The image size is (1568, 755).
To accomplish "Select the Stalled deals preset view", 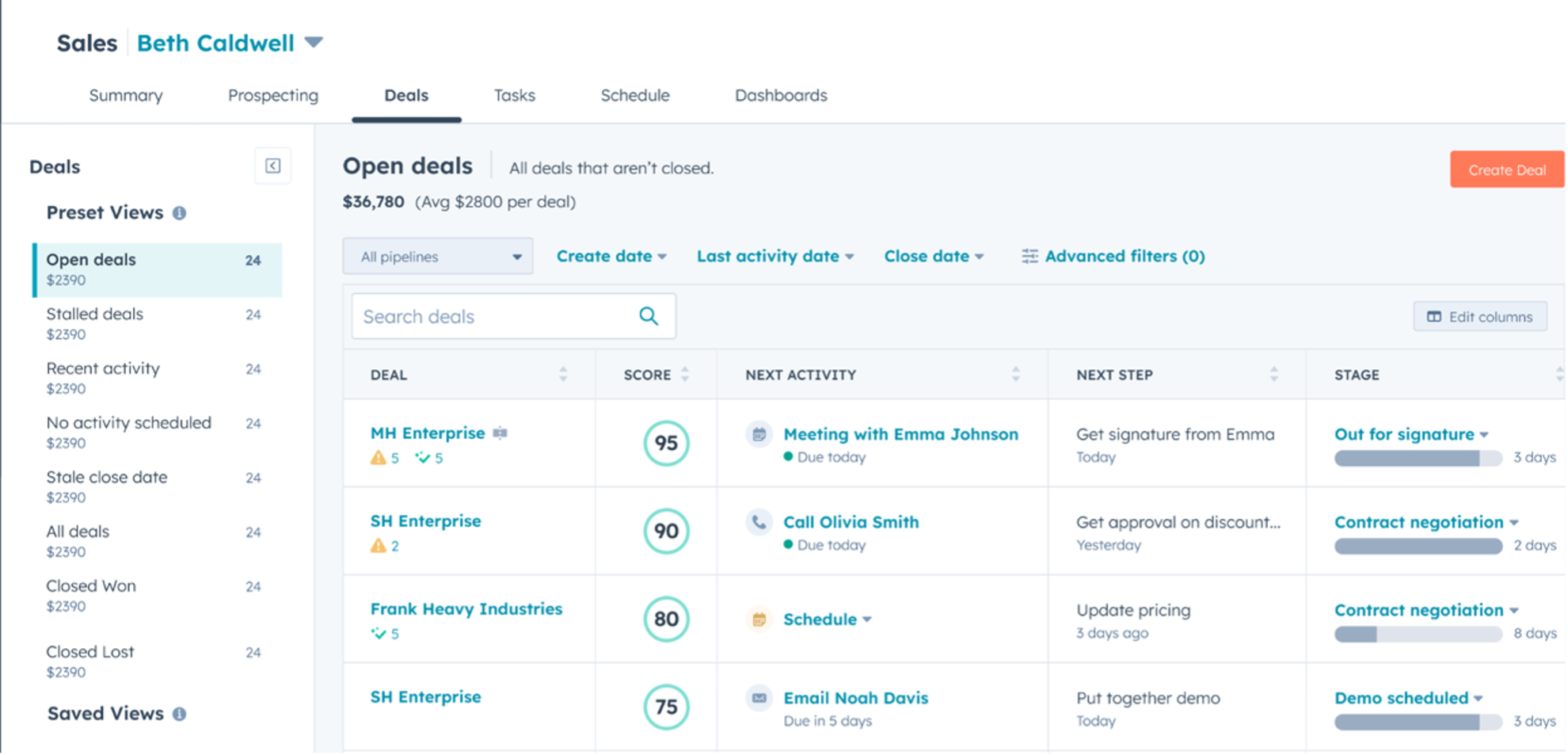I will click(x=157, y=324).
